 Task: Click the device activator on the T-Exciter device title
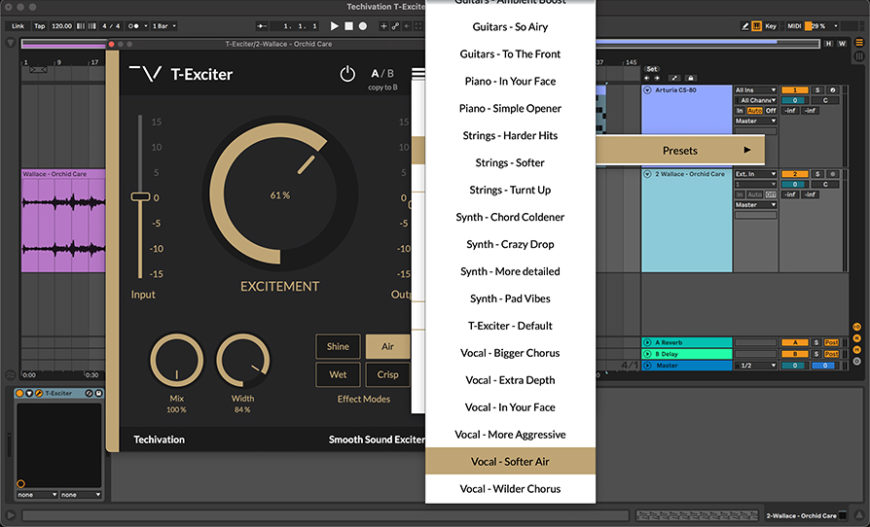(x=19, y=393)
